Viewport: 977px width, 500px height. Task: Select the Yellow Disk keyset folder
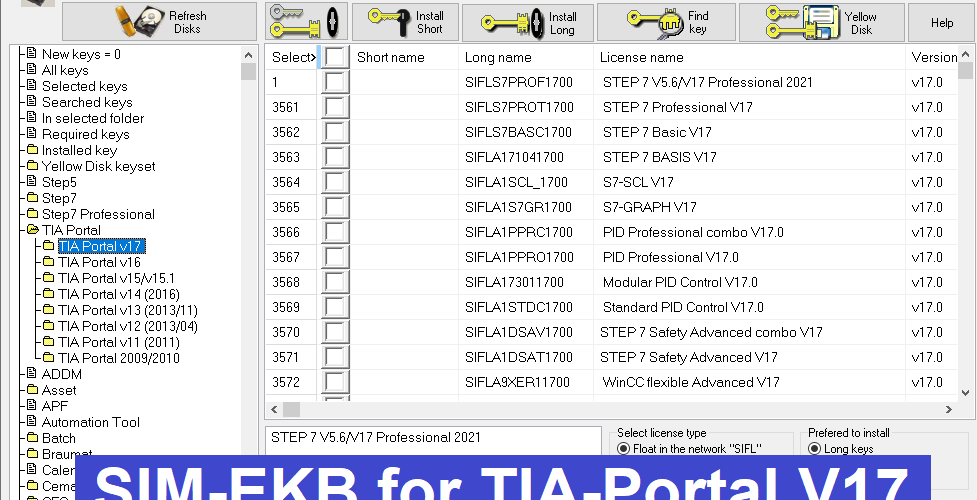98,166
